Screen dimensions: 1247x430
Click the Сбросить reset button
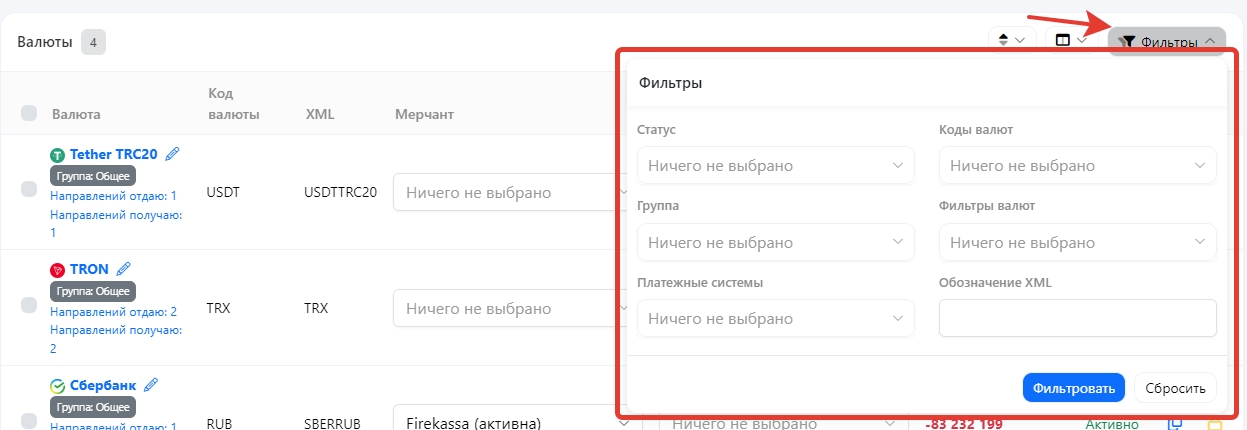coord(1175,387)
